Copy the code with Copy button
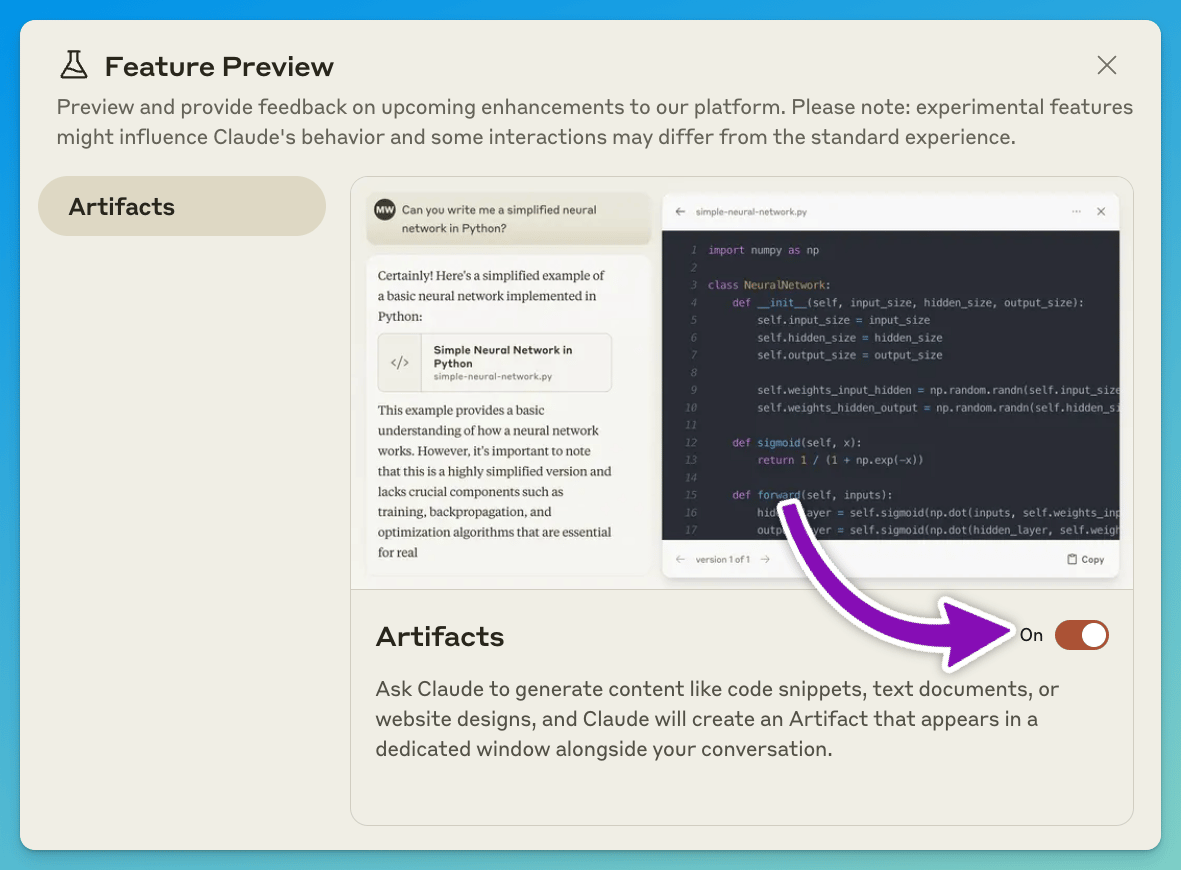 1085,560
